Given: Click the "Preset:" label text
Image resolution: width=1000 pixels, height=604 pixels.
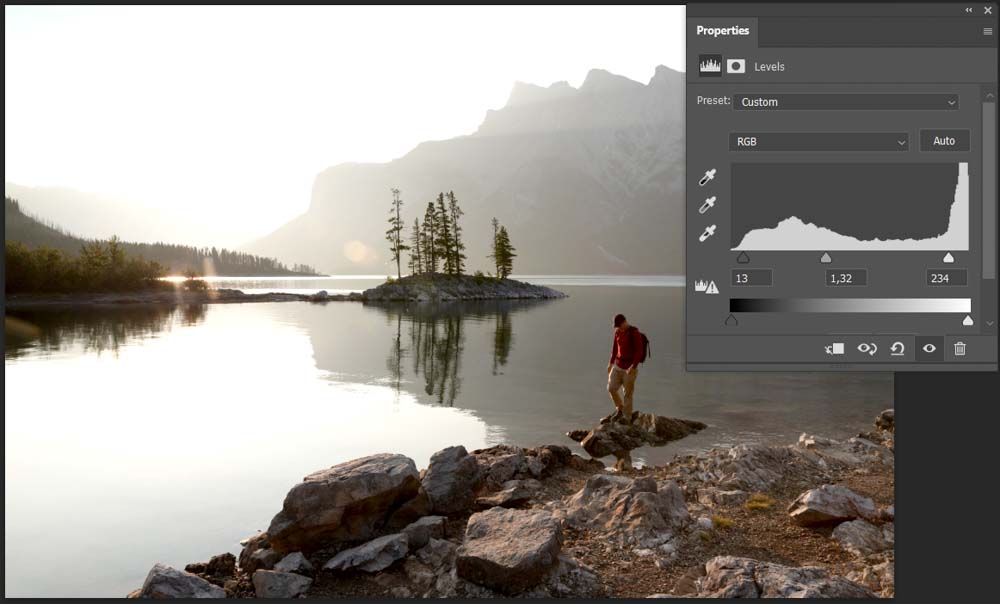Looking at the screenshot, I should 713,101.
